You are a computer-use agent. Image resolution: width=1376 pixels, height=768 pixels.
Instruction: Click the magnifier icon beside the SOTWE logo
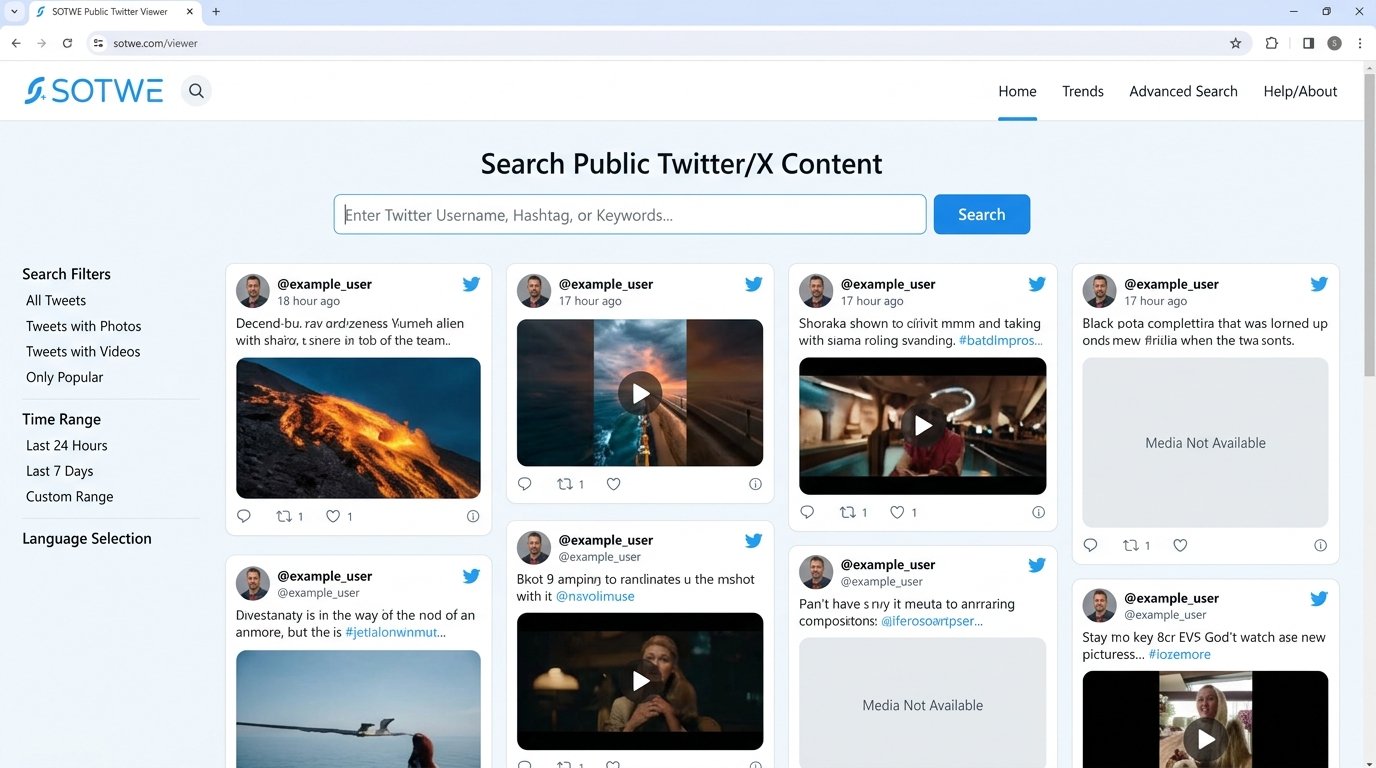(196, 91)
